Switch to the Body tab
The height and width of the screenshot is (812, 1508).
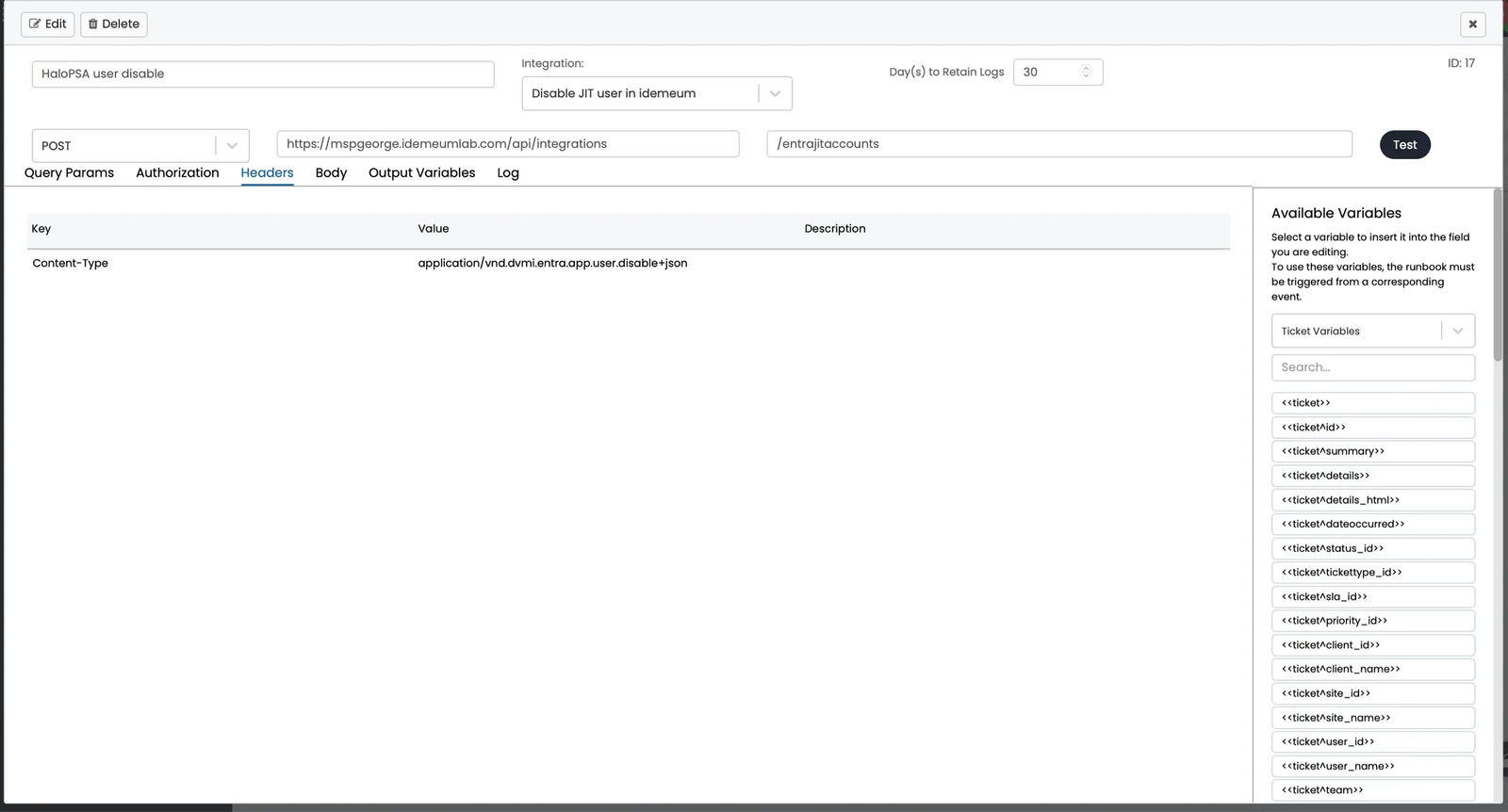coord(331,172)
